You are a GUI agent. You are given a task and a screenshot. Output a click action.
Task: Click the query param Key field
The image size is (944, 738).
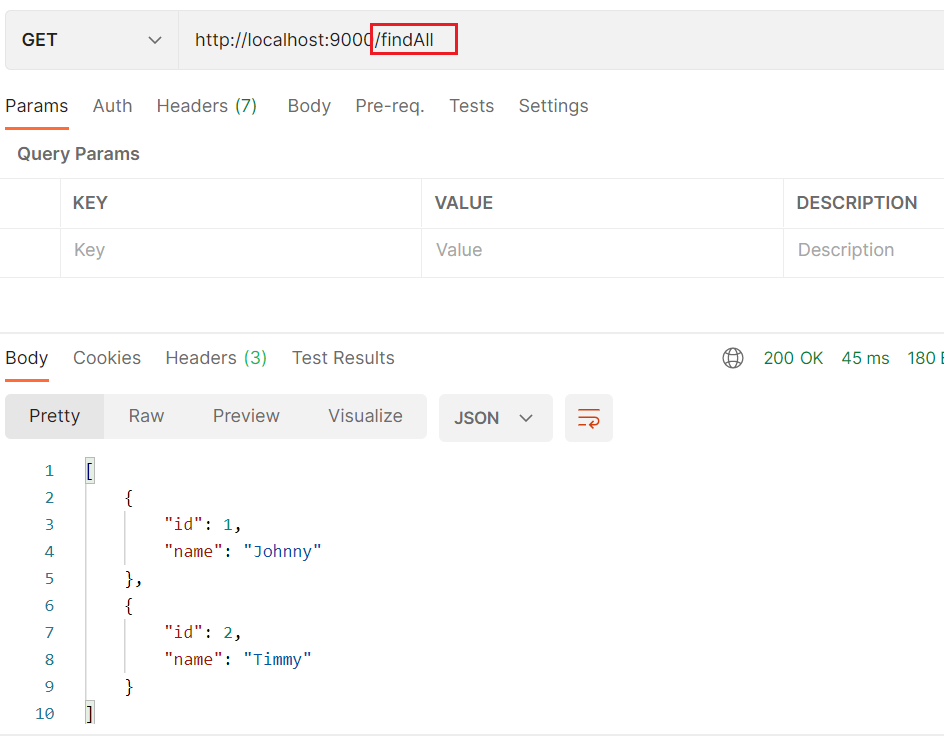(241, 253)
